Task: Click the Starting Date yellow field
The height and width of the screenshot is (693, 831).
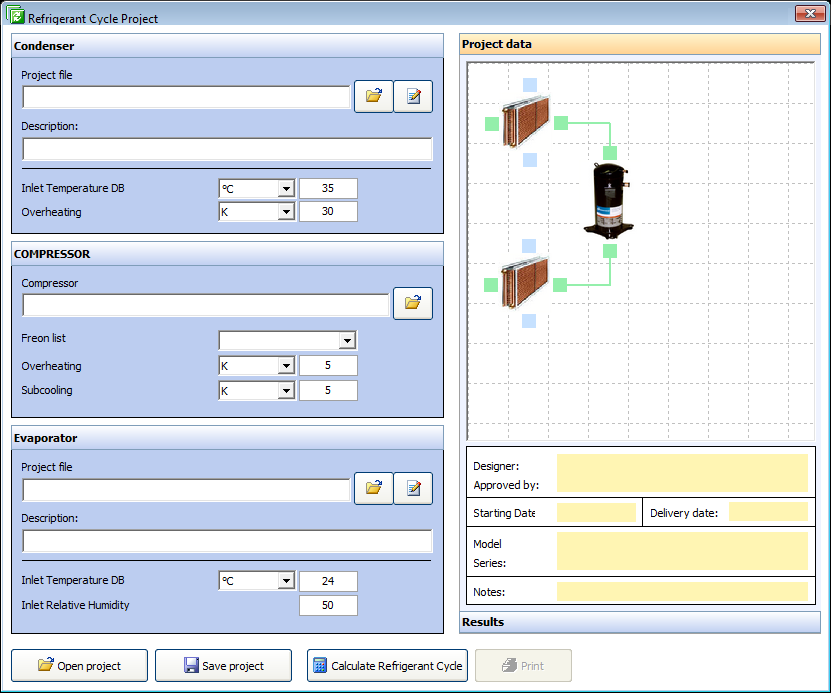Action: [596, 512]
